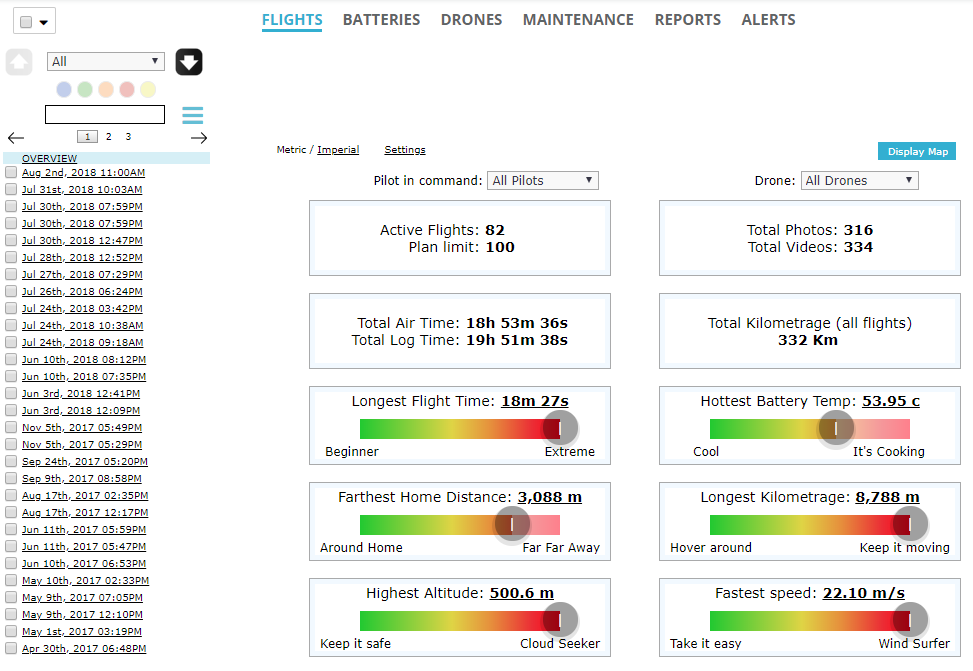Click the Longest Kilometrage 8,788 m link
973x671 pixels.
point(887,497)
